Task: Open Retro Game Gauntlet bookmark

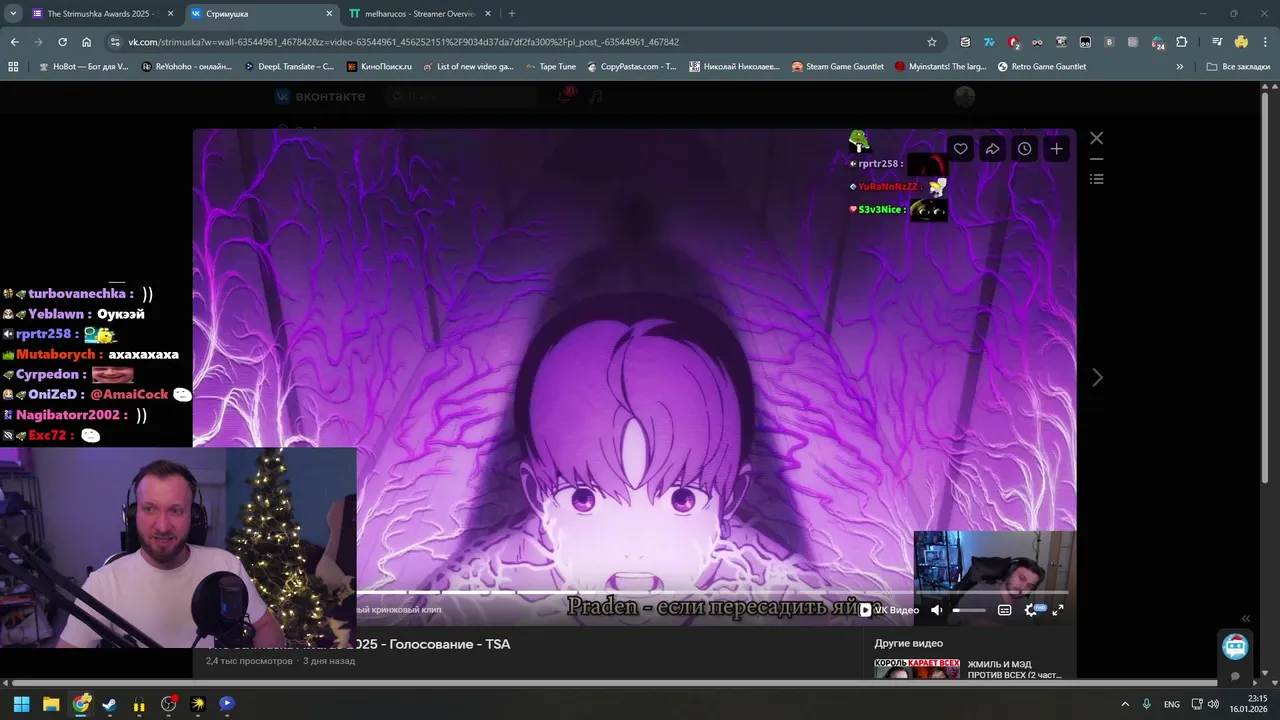Action: click(1041, 67)
